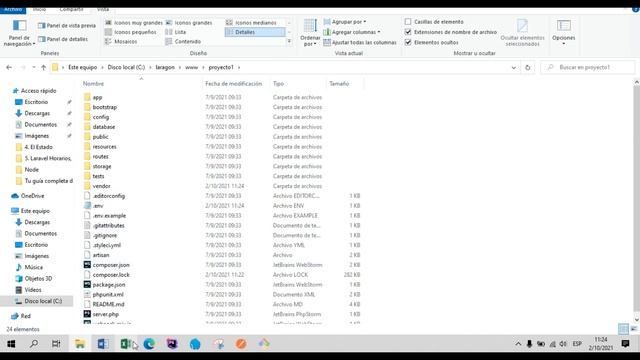Select the Detalles layout
This screenshot has width=640, height=360.
255,32
